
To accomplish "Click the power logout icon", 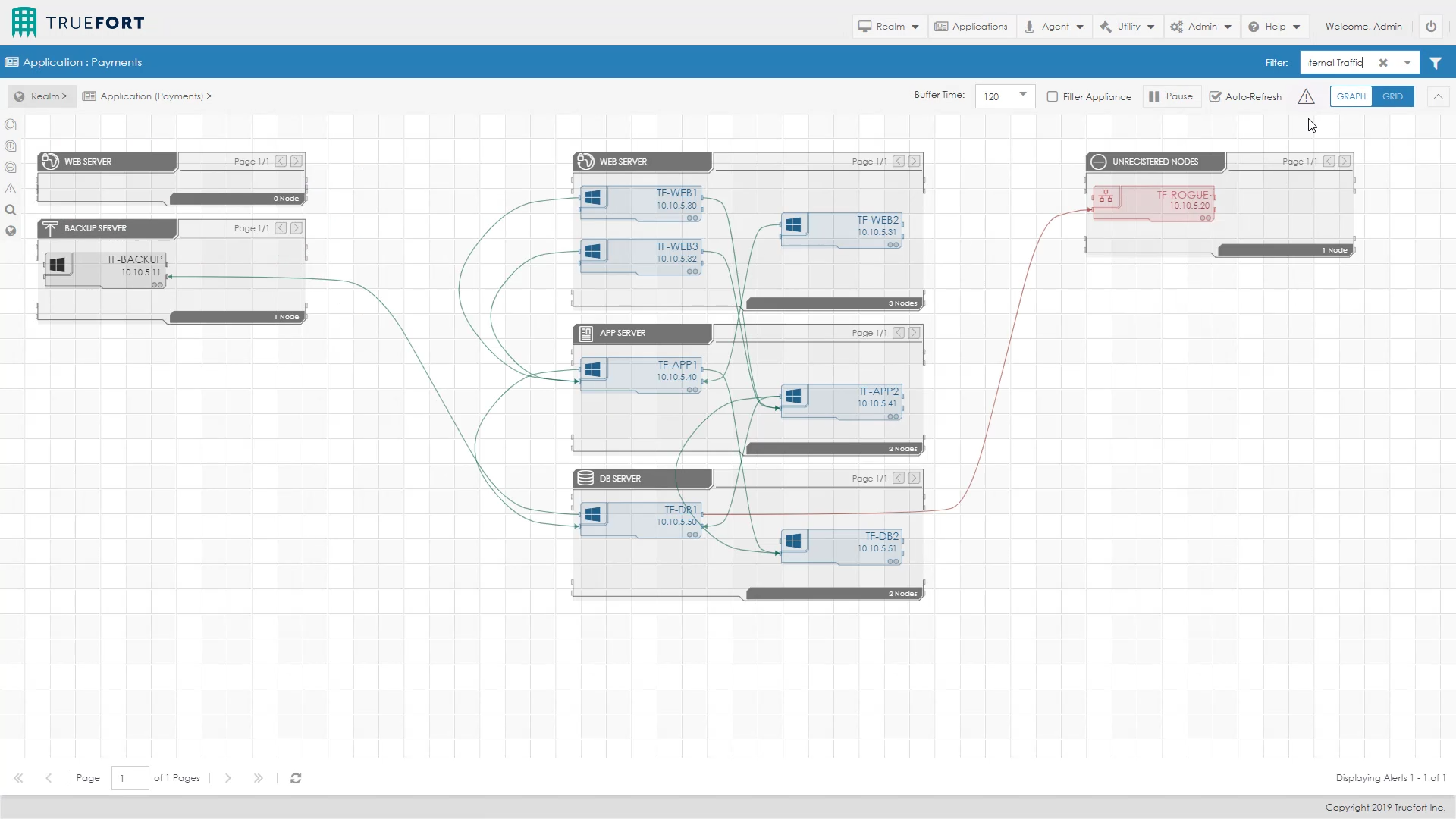I will (x=1431, y=27).
